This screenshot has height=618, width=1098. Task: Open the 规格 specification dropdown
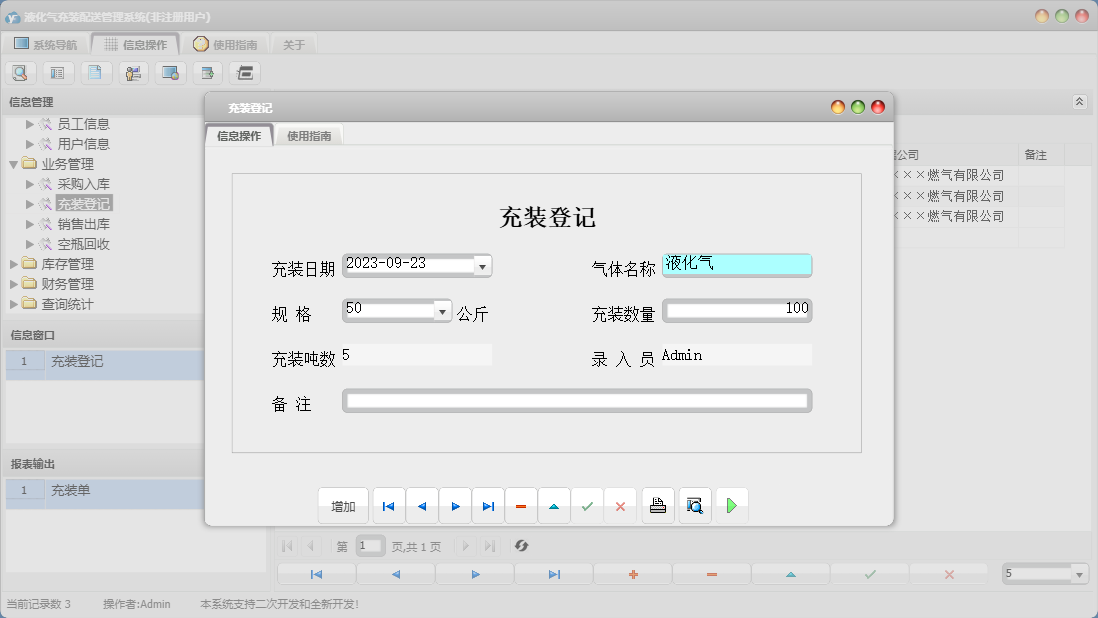point(441,311)
